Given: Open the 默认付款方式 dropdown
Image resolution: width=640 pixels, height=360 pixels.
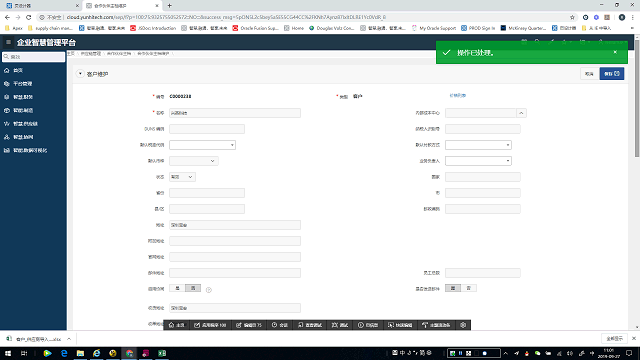Looking at the screenshot, I should pyautogui.click(x=478, y=145).
